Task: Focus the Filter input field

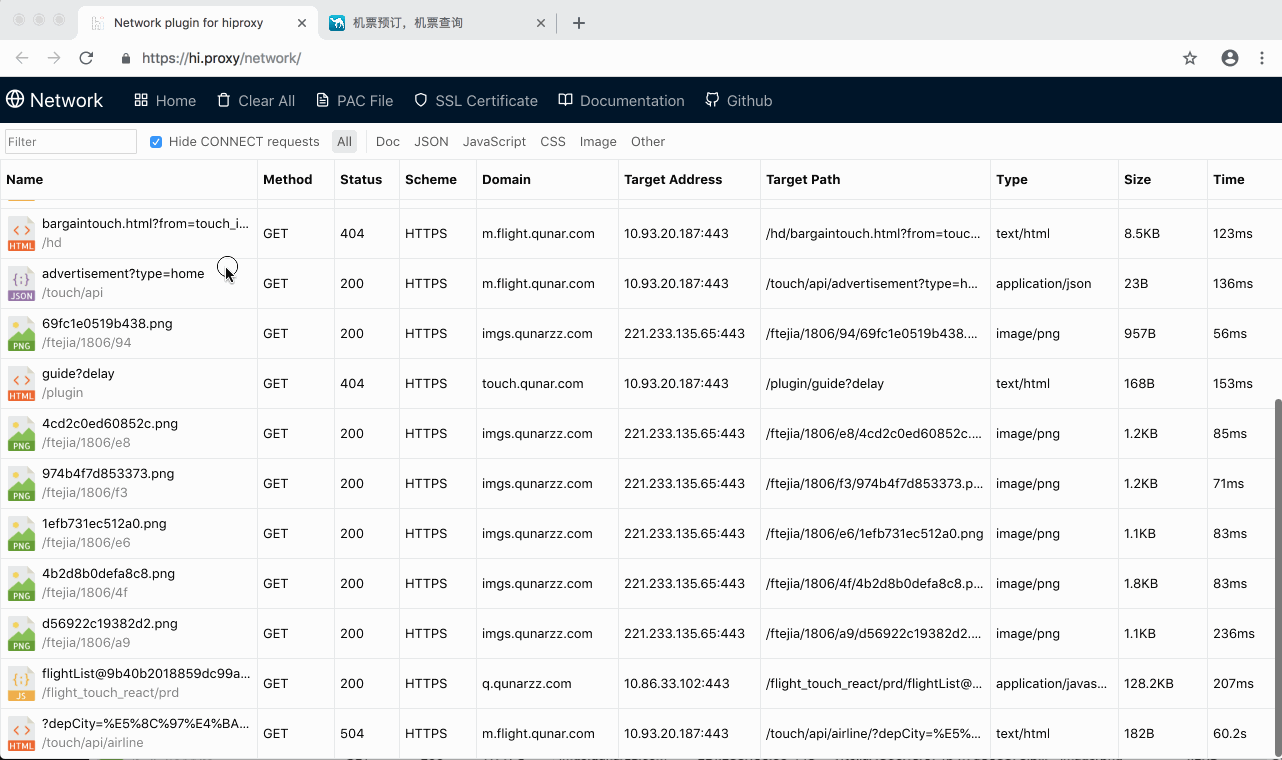Action: [x=71, y=142]
